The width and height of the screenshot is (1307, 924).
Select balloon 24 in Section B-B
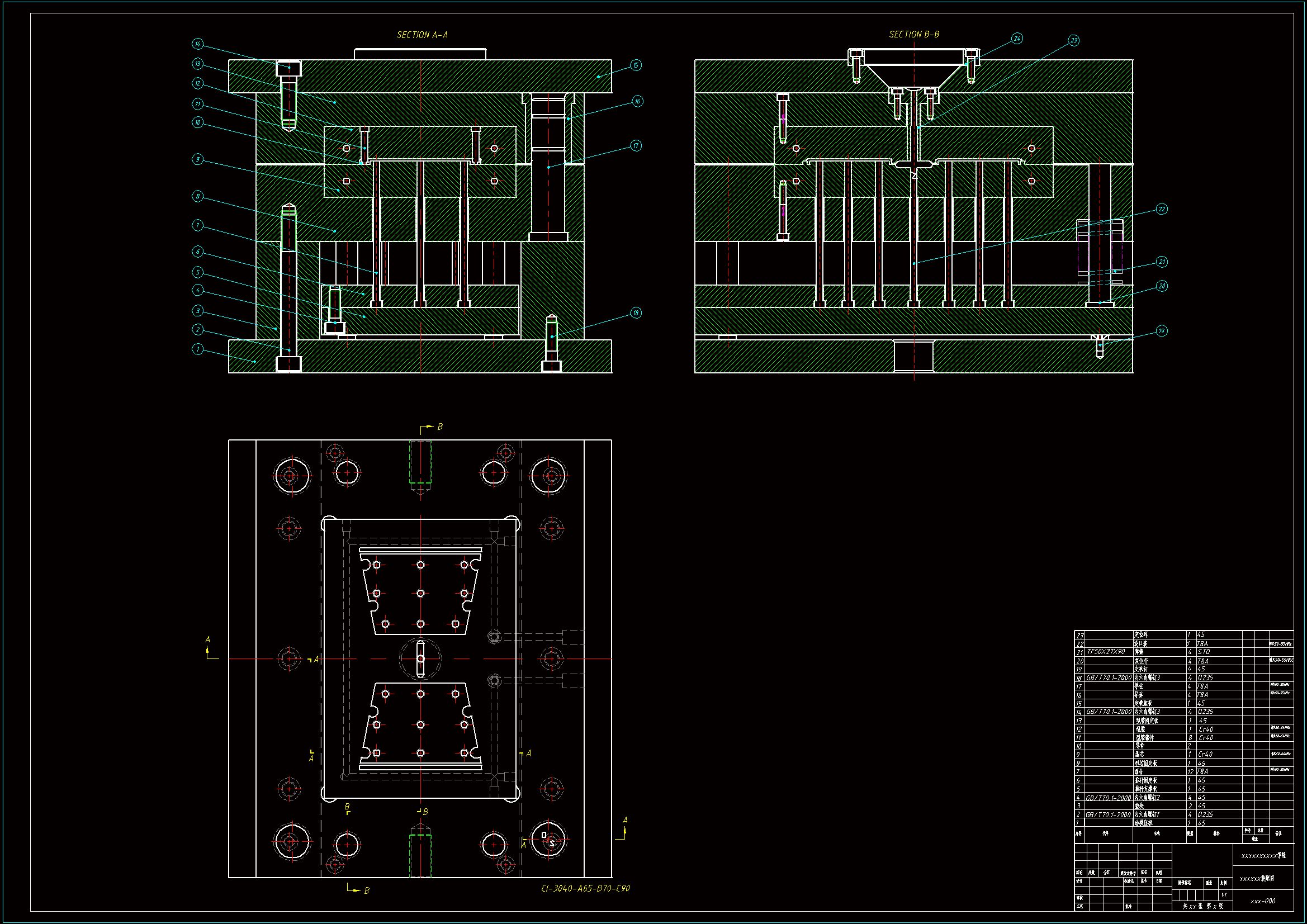point(1017,39)
